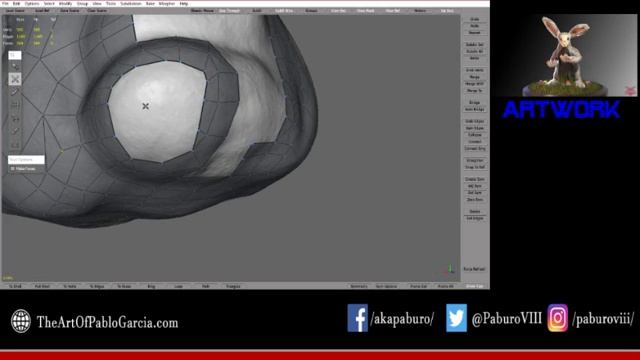This screenshot has width=640, height=360.
Task: Click the Merge button
Action: coord(475,77)
